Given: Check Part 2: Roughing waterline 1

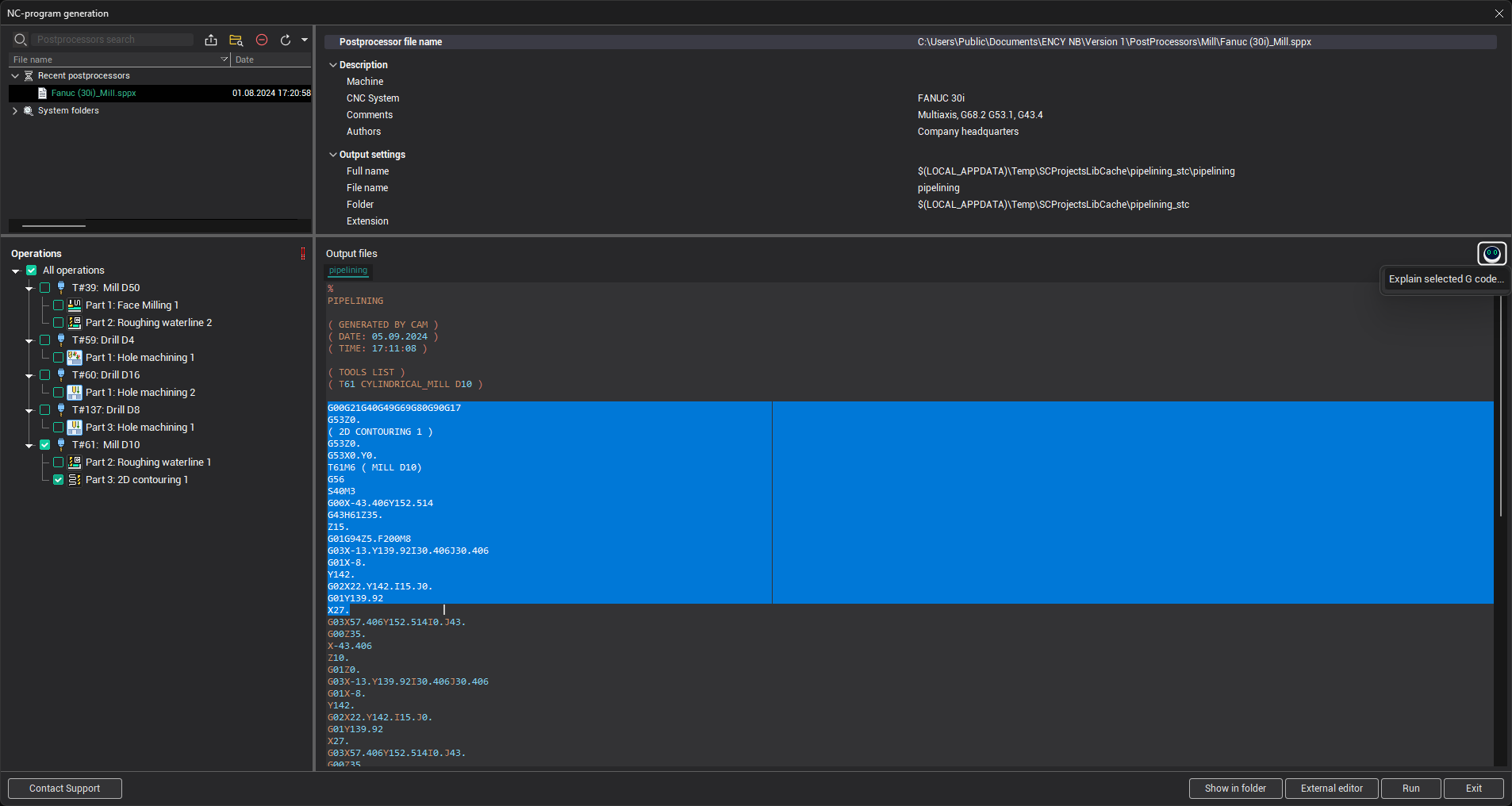Looking at the screenshot, I should [x=58, y=462].
